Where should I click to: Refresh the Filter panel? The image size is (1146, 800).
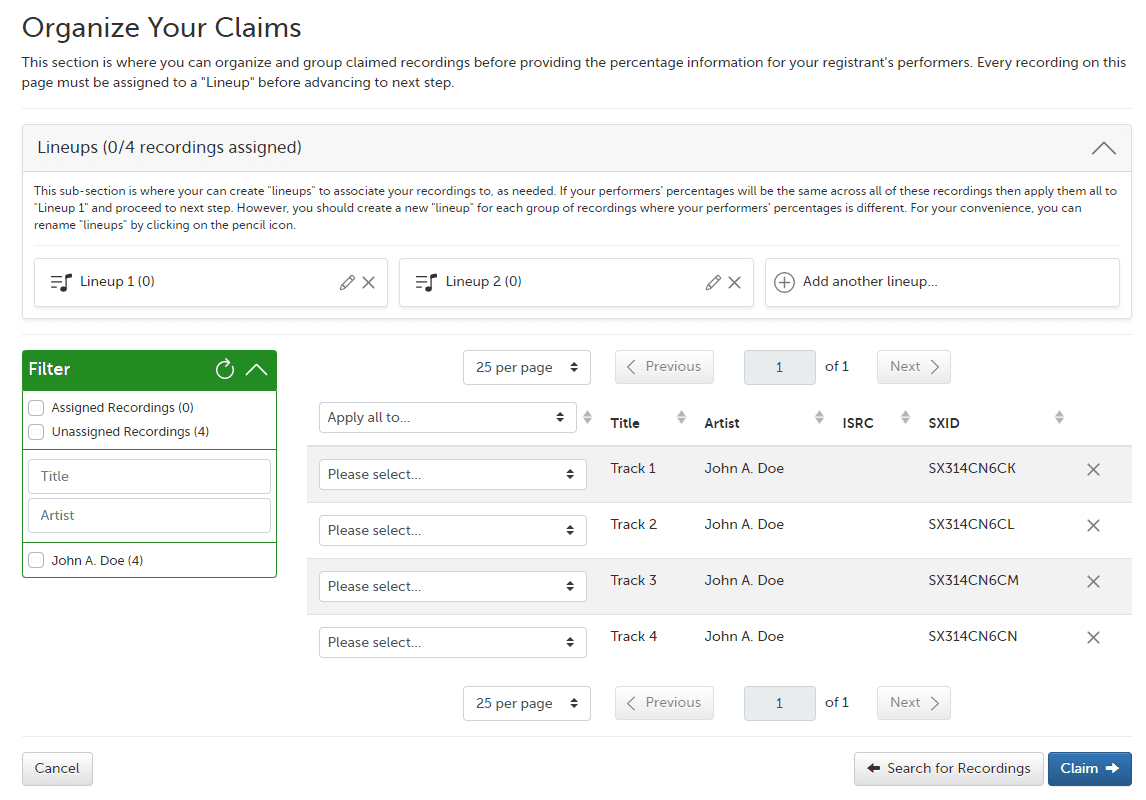(224, 369)
